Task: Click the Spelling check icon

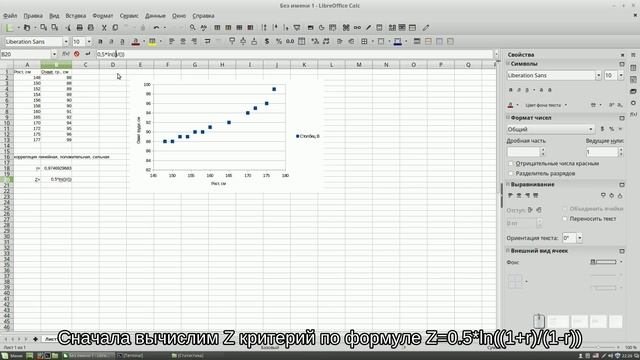Action: (x=203, y=28)
